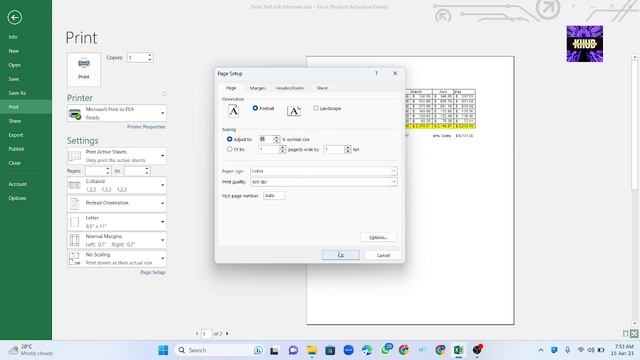Expand Normal Margins dropdown
This screenshot has height=360, width=640.
pos(117,240)
